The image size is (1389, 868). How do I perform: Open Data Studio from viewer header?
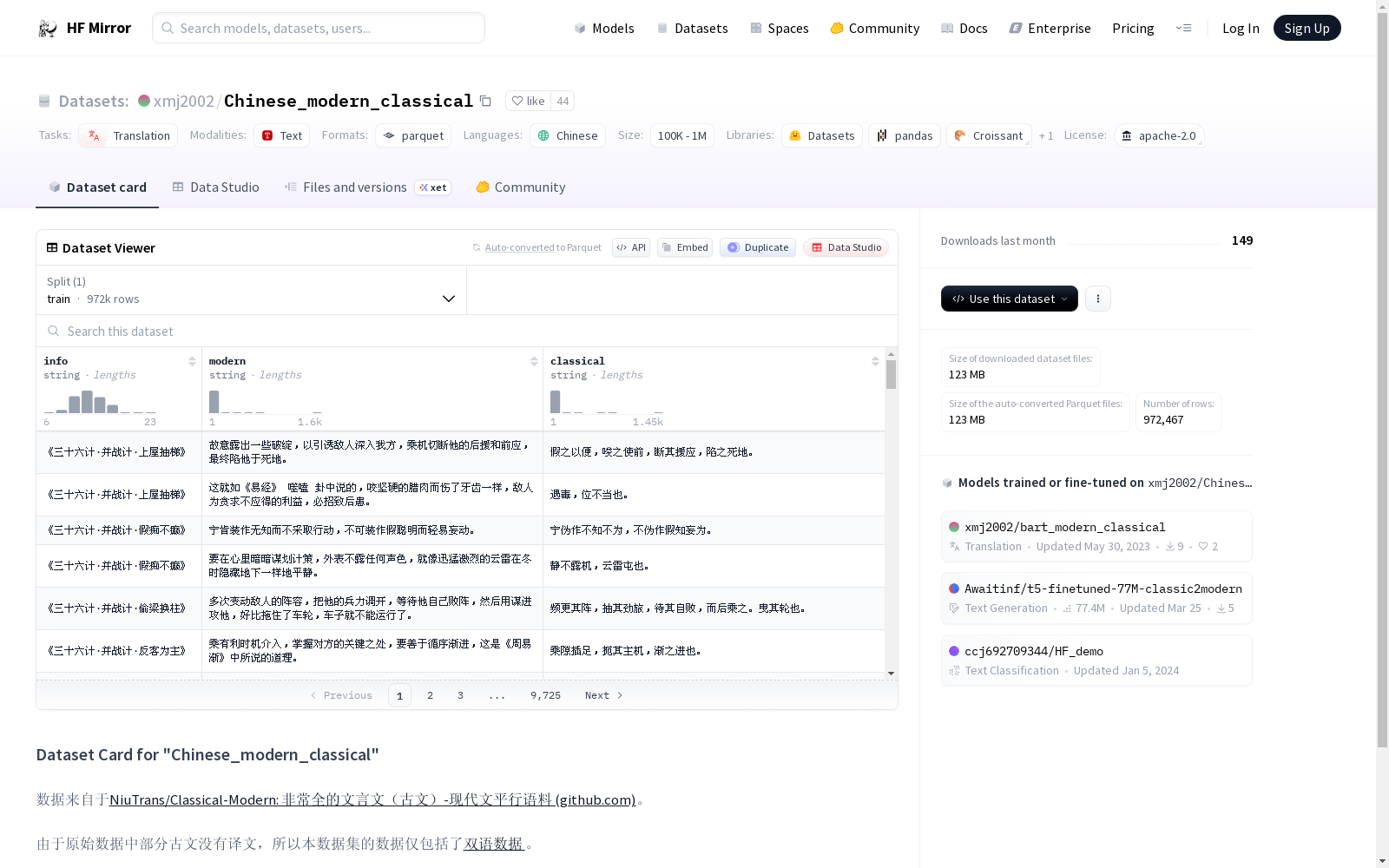click(x=846, y=247)
